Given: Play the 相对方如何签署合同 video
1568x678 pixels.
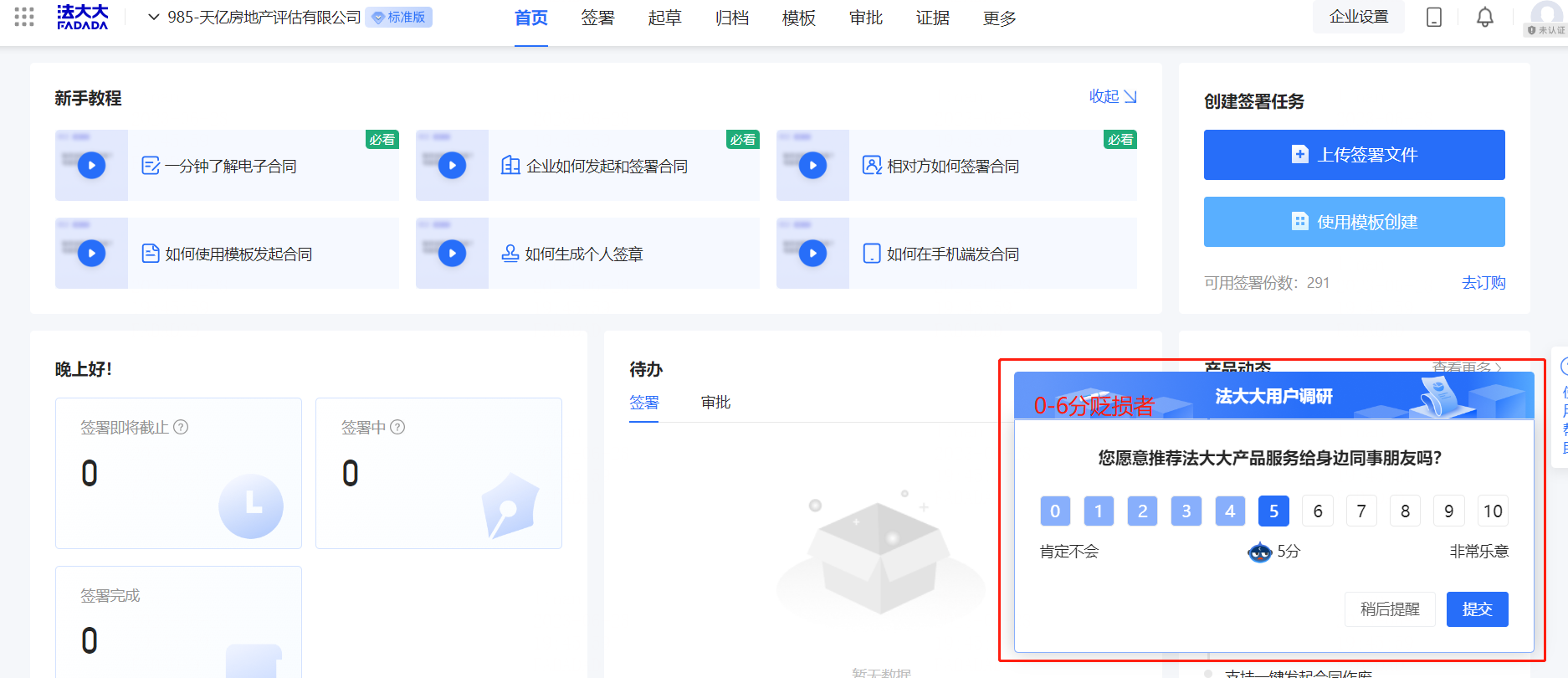Looking at the screenshot, I should [813, 165].
